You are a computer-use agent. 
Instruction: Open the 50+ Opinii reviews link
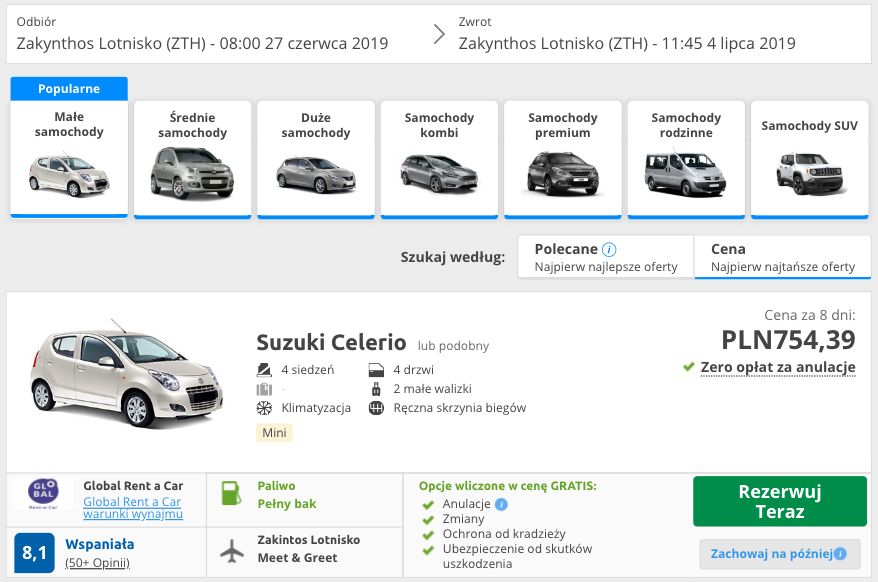tap(97, 563)
